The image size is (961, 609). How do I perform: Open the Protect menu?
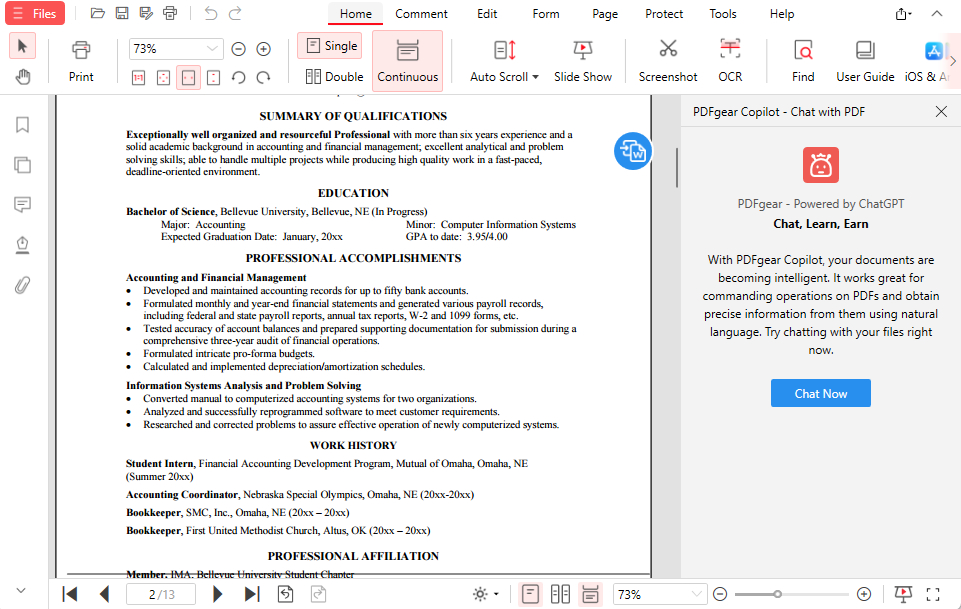[x=664, y=14]
